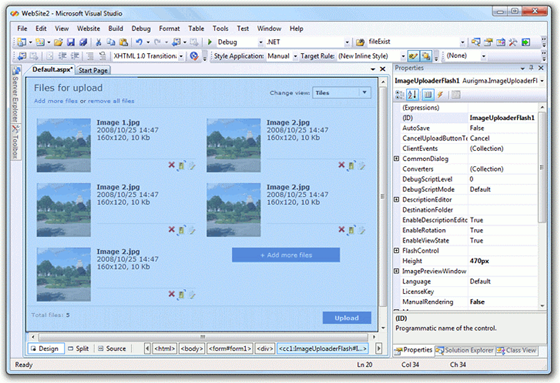
Task: Open the Properties Window toolbar icon
Action: [488, 42]
